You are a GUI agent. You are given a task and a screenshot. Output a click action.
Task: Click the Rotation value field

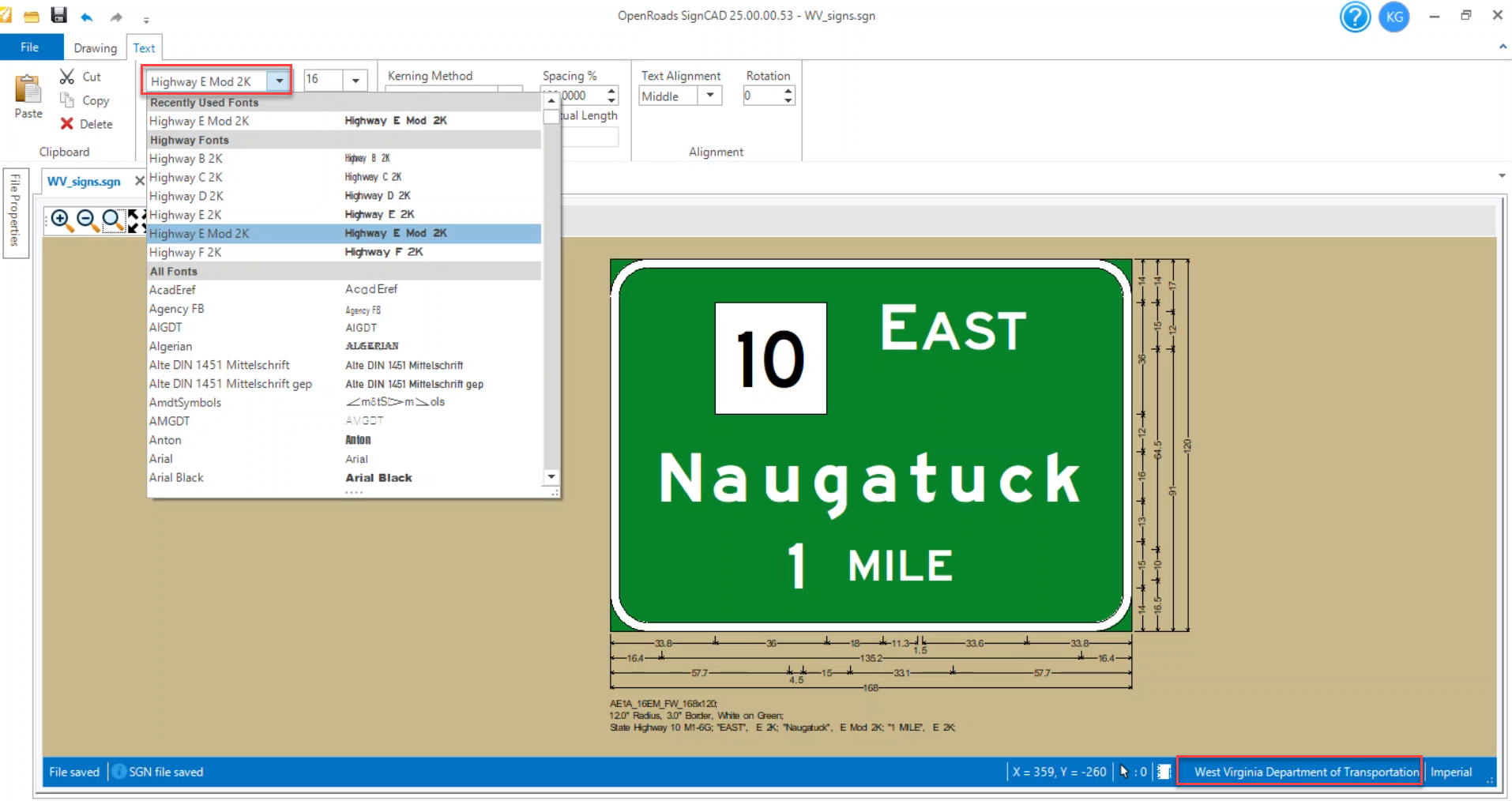coord(762,96)
